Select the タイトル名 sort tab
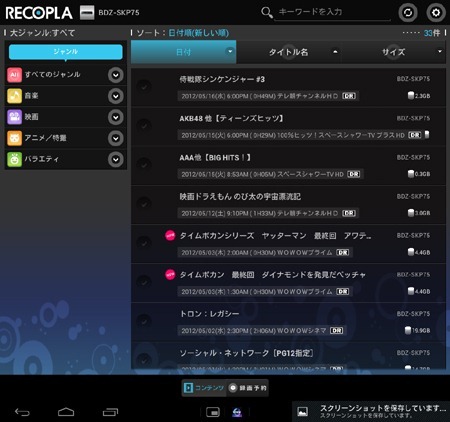 coord(289,52)
